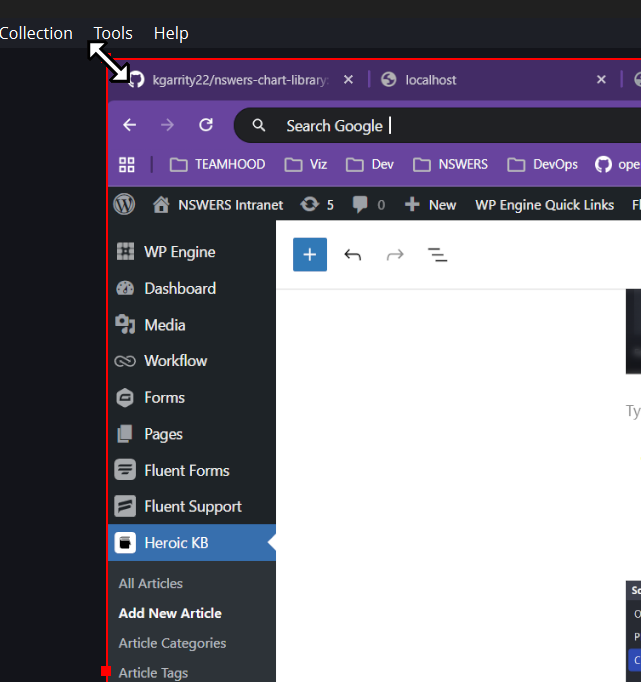
Task: Click the redo arrow in editor toolbar
Action: 395,255
